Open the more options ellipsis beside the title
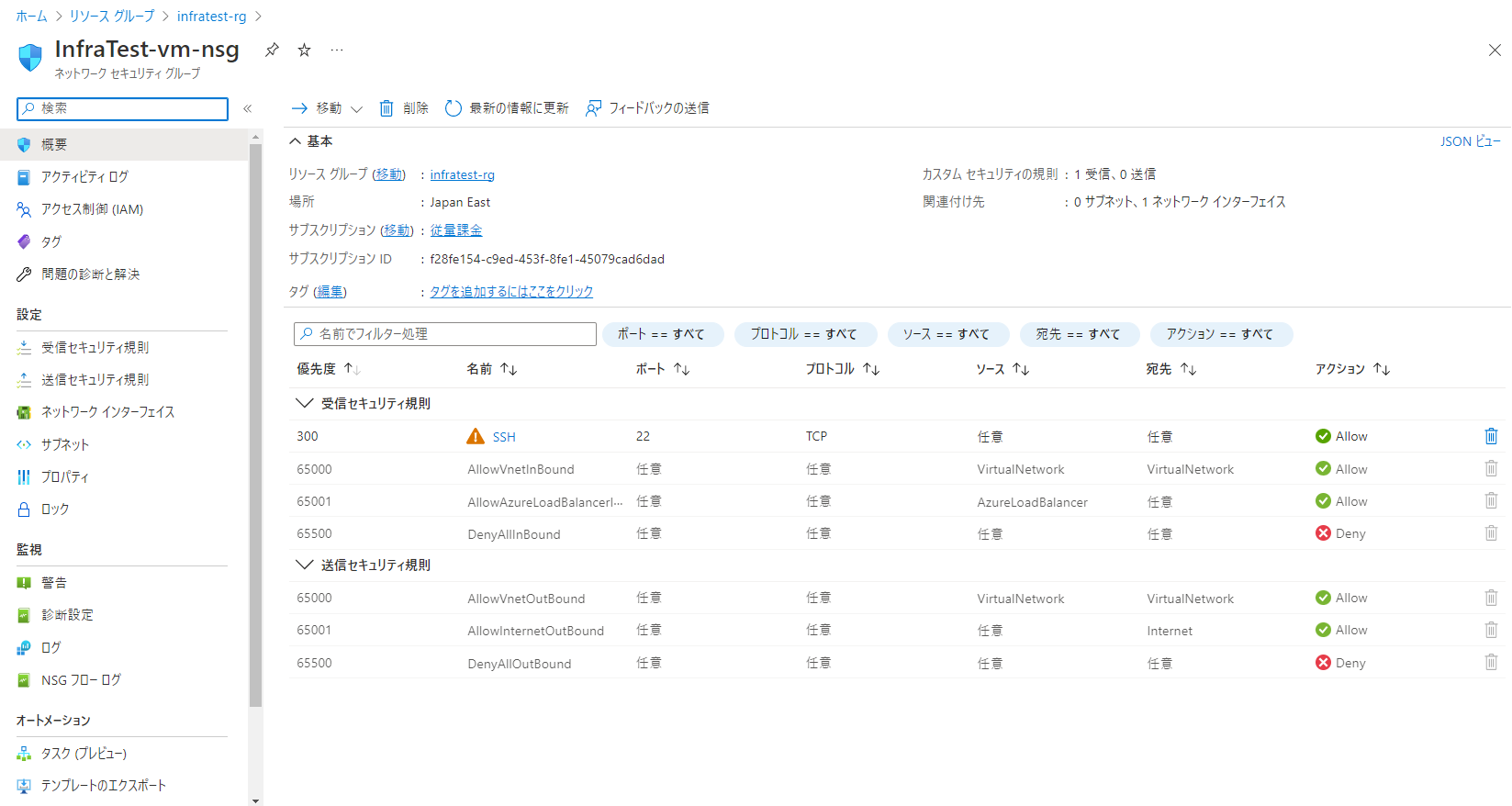1512x806 pixels. tap(337, 50)
